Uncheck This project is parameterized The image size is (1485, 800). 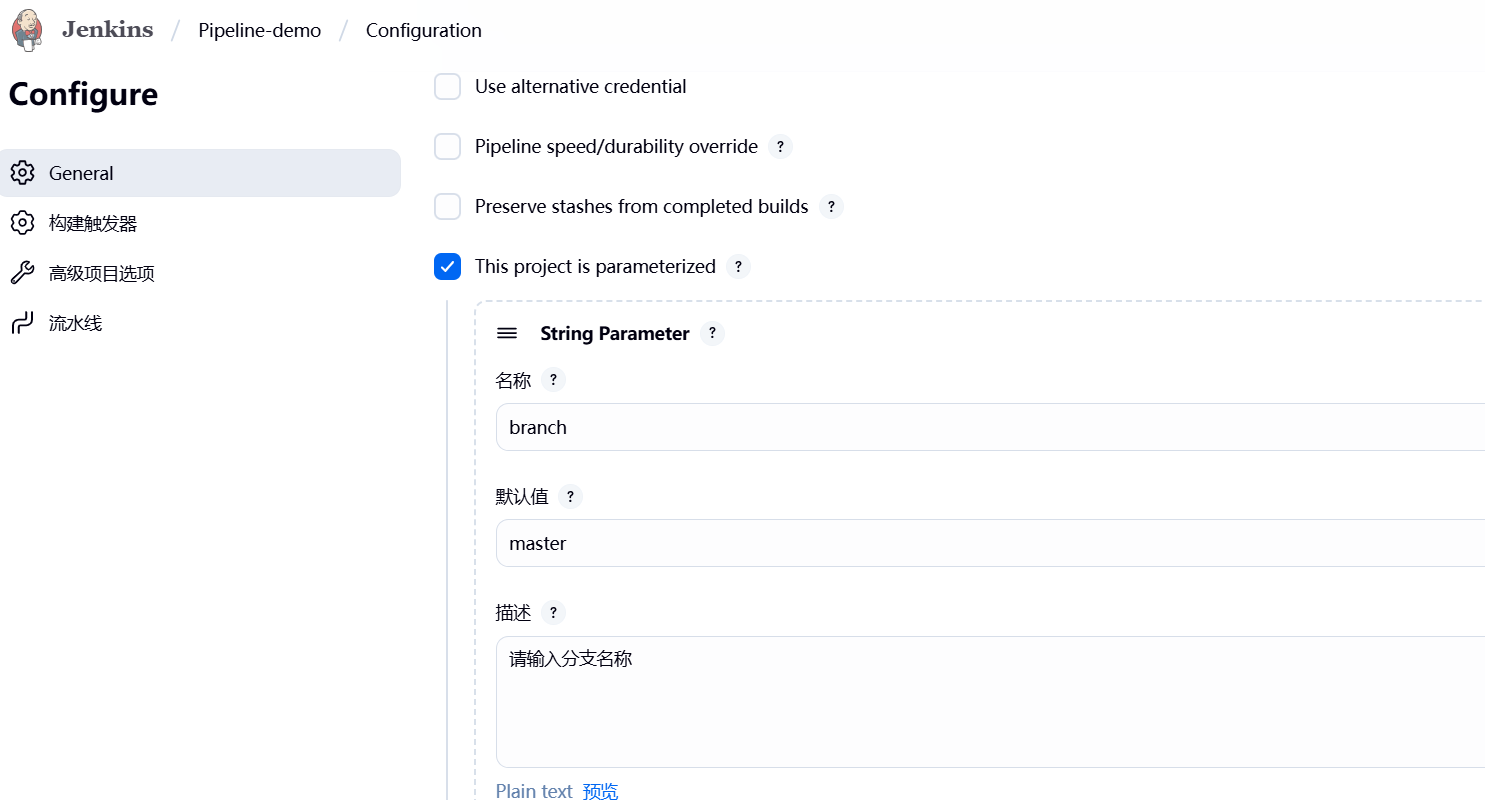pos(447,267)
